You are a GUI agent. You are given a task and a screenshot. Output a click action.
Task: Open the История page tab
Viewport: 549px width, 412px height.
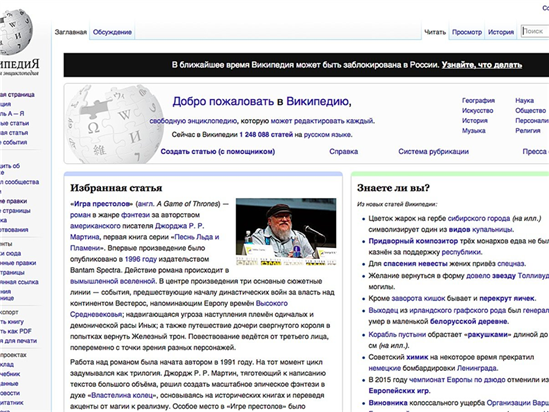click(501, 32)
